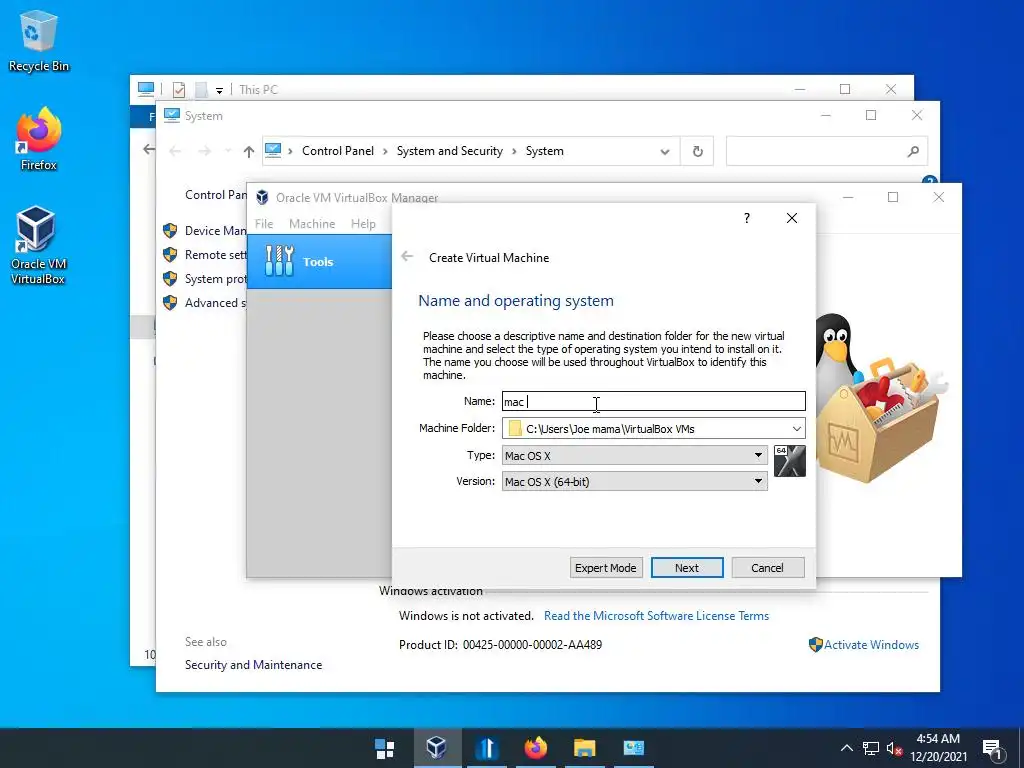Screen dimensions: 1024x768
Task: Expand the chevron after Control Panel breadcrumb
Action: [x=385, y=152]
